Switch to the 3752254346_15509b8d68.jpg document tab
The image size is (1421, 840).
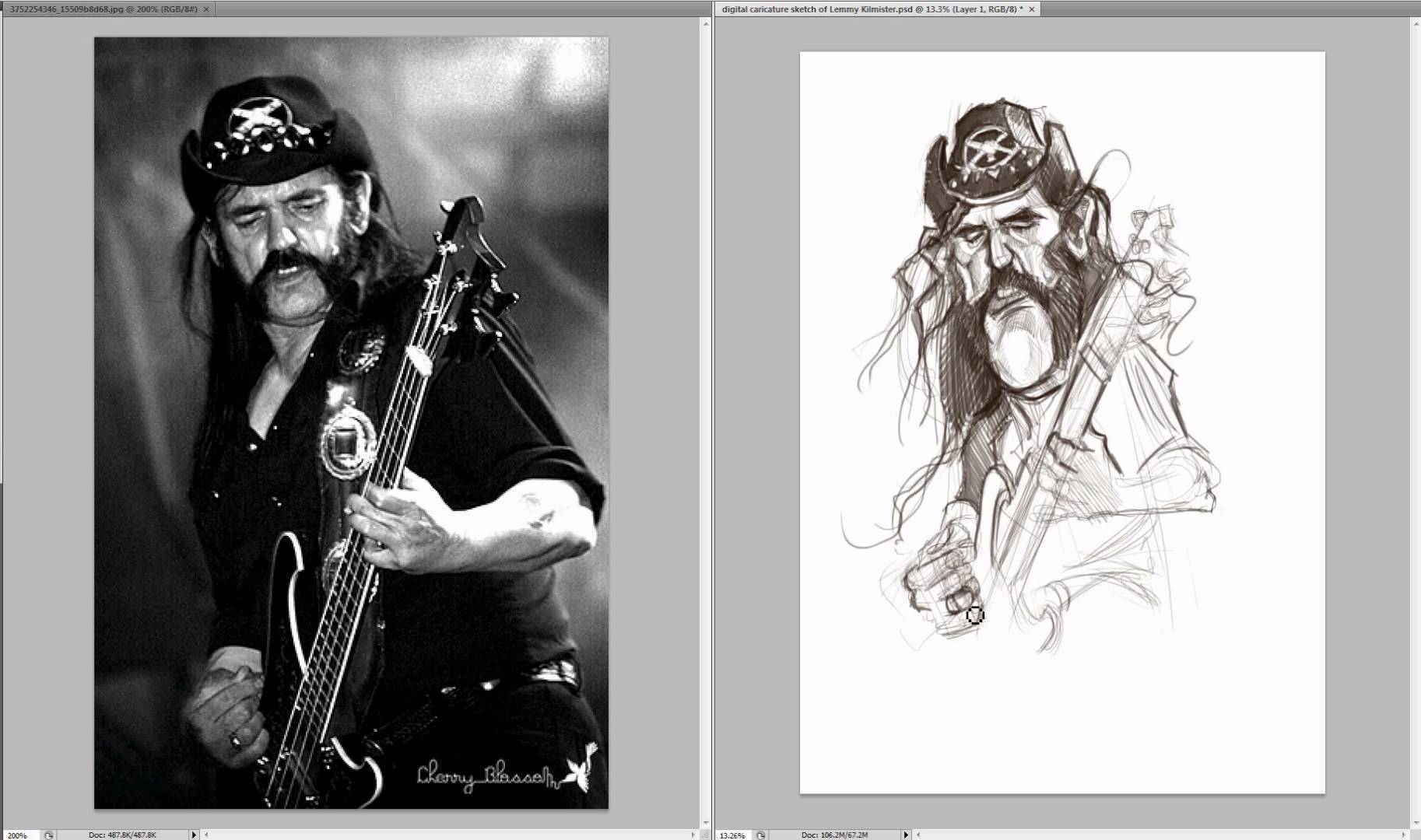pos(101,10)
